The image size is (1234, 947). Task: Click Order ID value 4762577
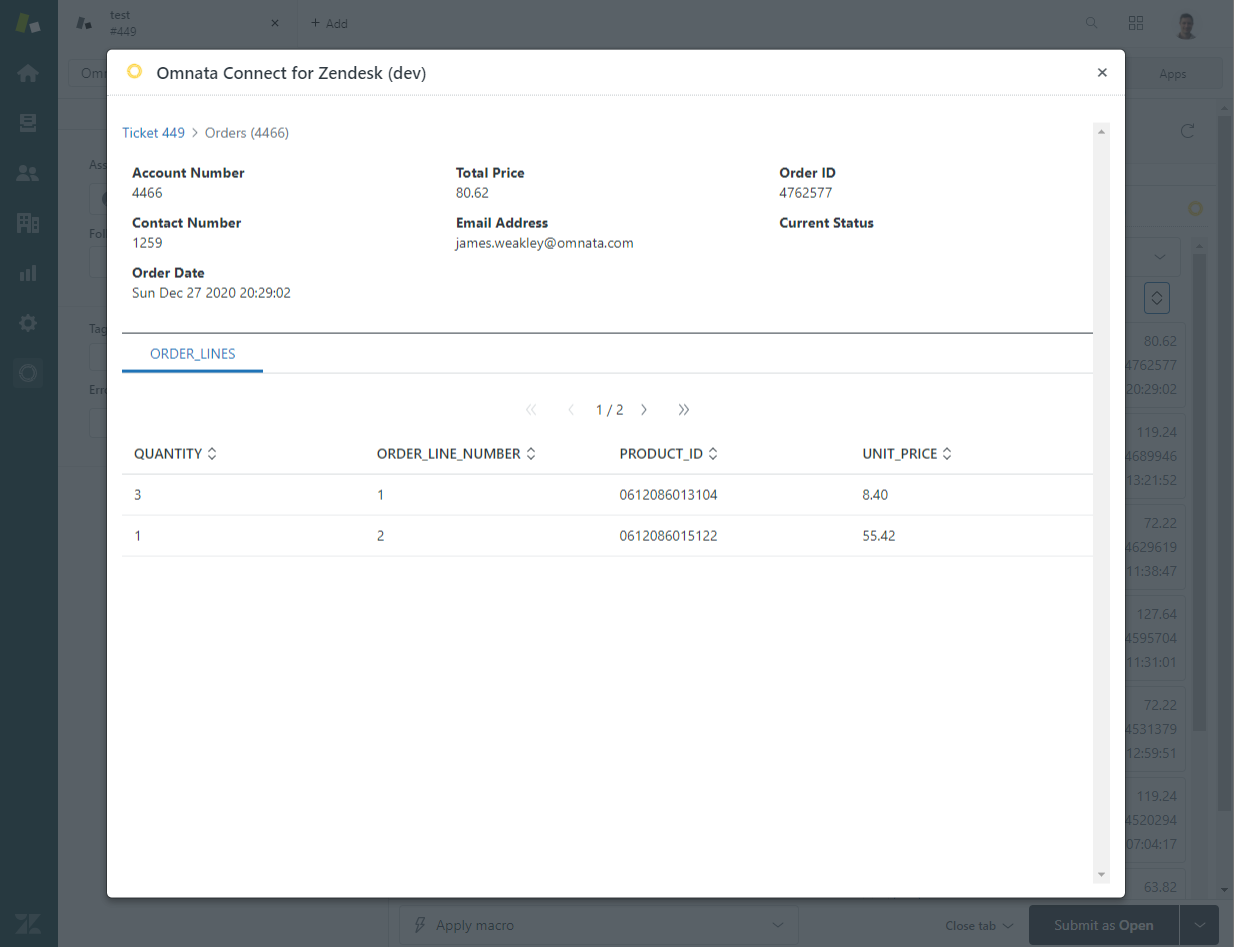(806, 193)
